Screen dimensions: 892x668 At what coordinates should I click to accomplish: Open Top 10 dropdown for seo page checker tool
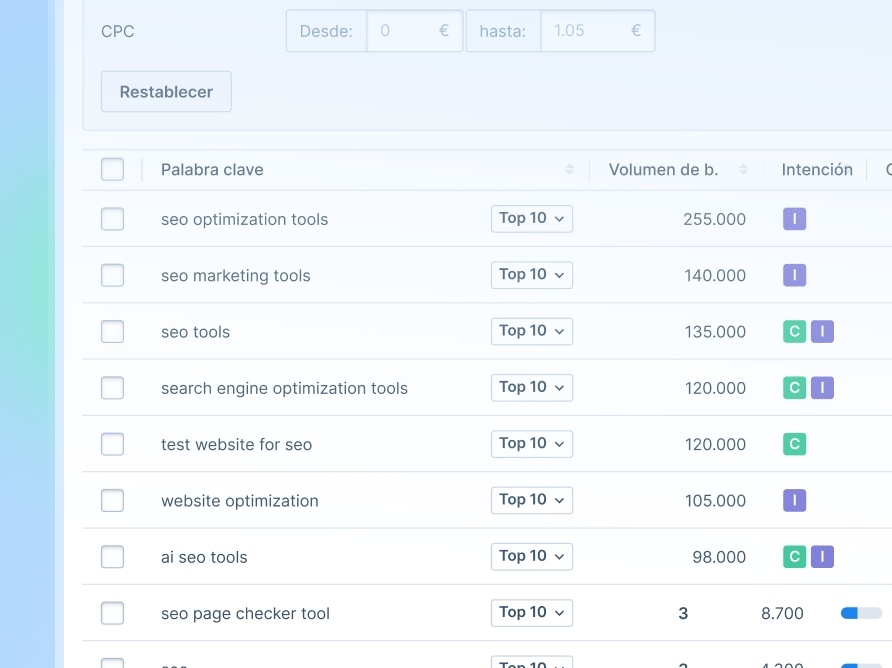click(x=531, y=612)
